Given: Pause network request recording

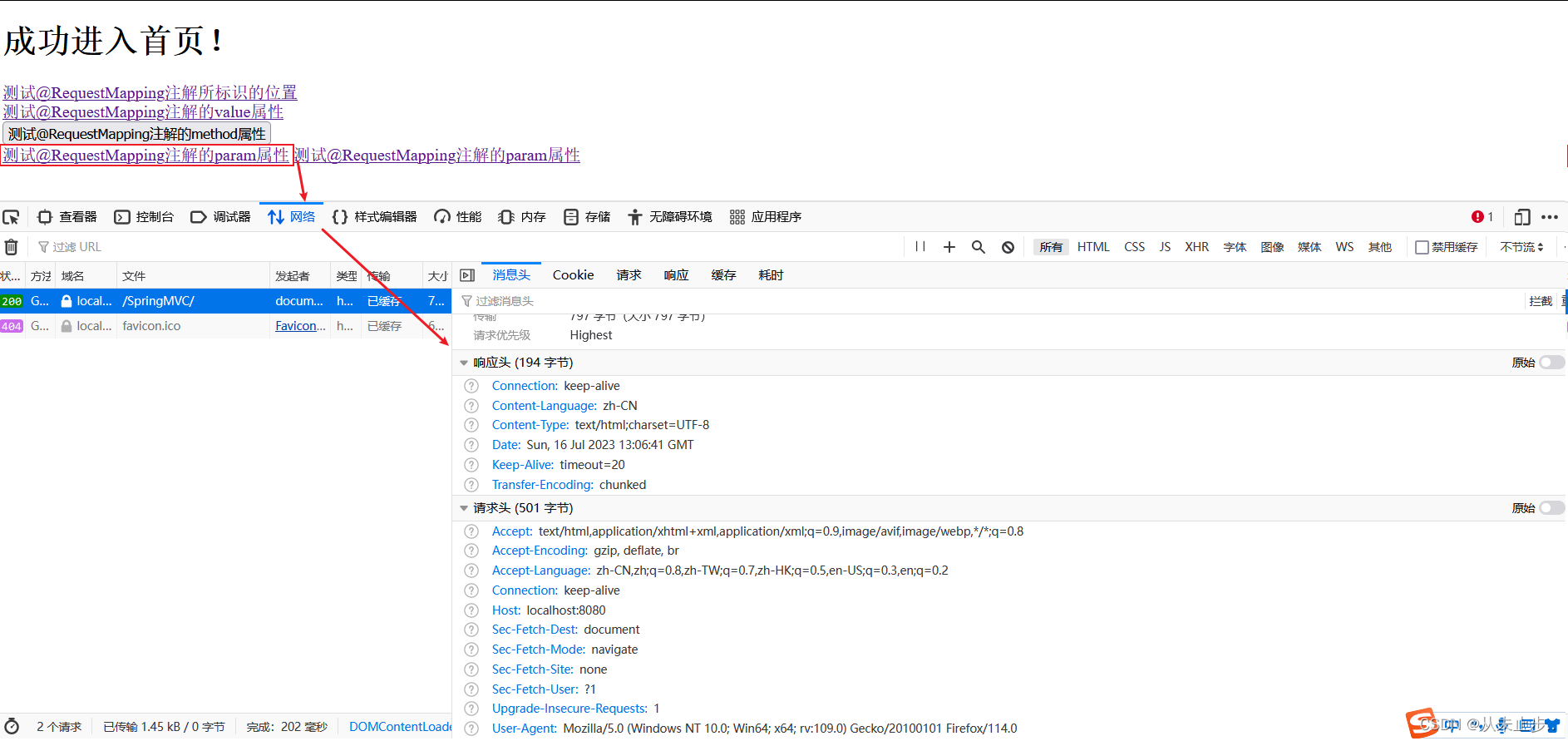Looking at the screenshot, I should 920,247.
